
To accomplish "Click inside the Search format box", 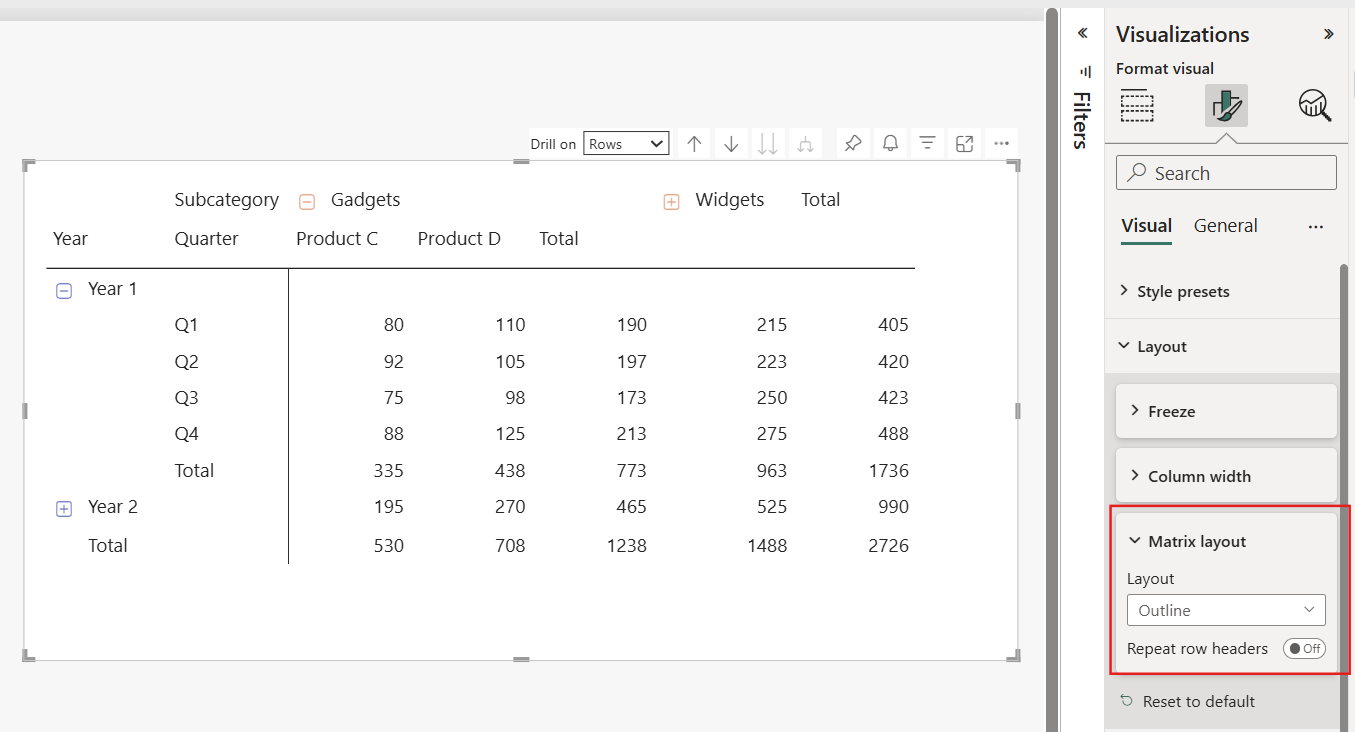I will (x=1226, y=173).
